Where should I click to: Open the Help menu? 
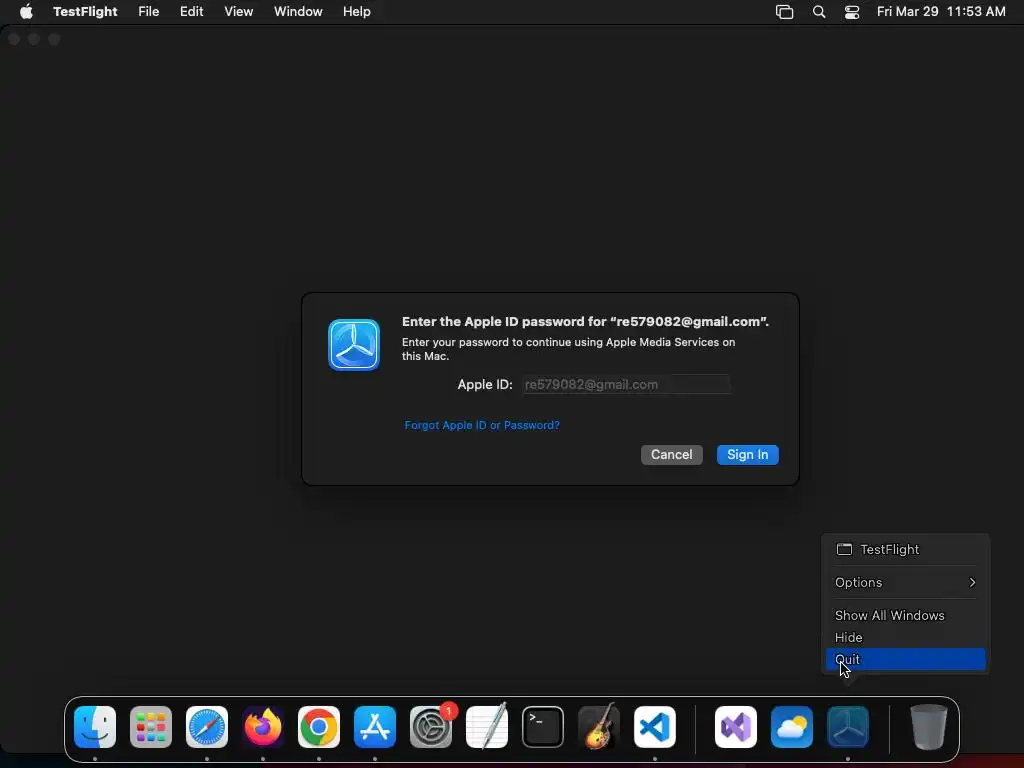(x=357, y=11)
